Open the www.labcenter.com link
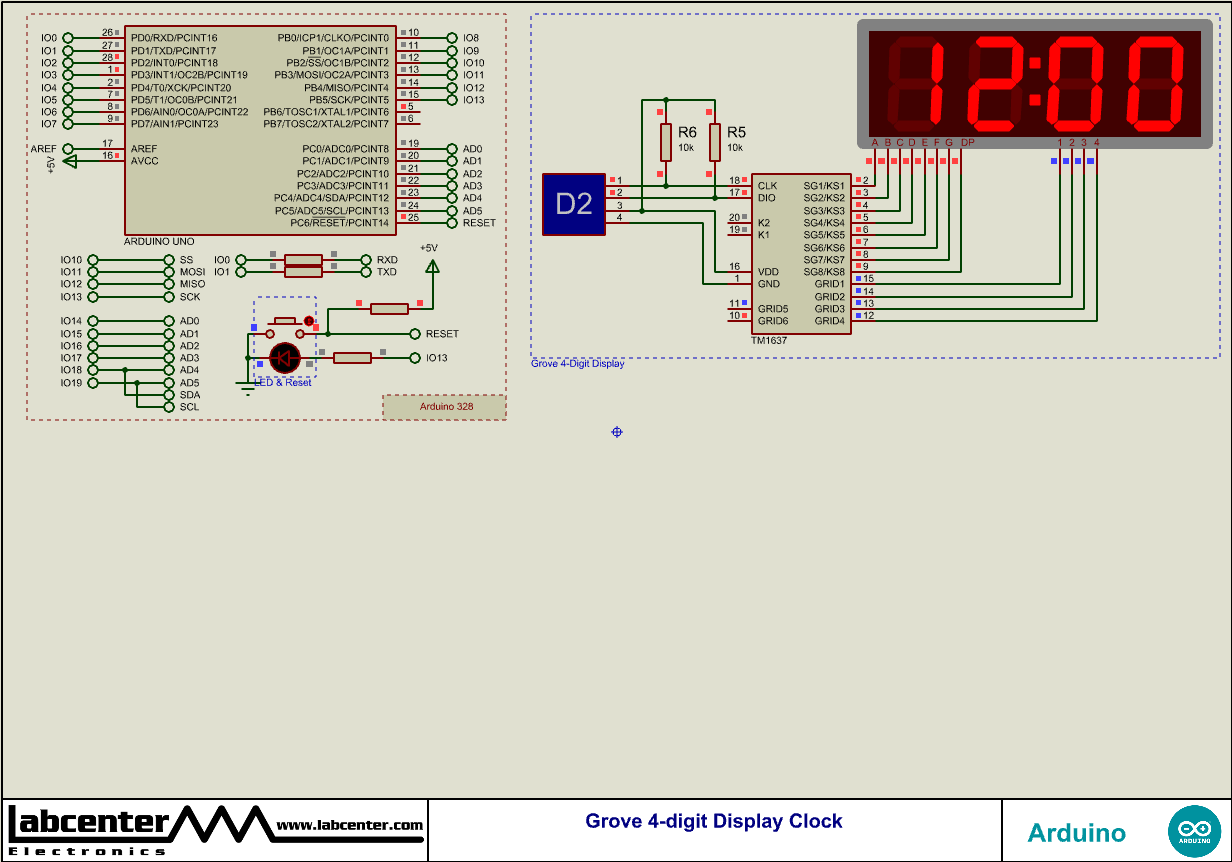1232x862 pixels. click(350, 826)
